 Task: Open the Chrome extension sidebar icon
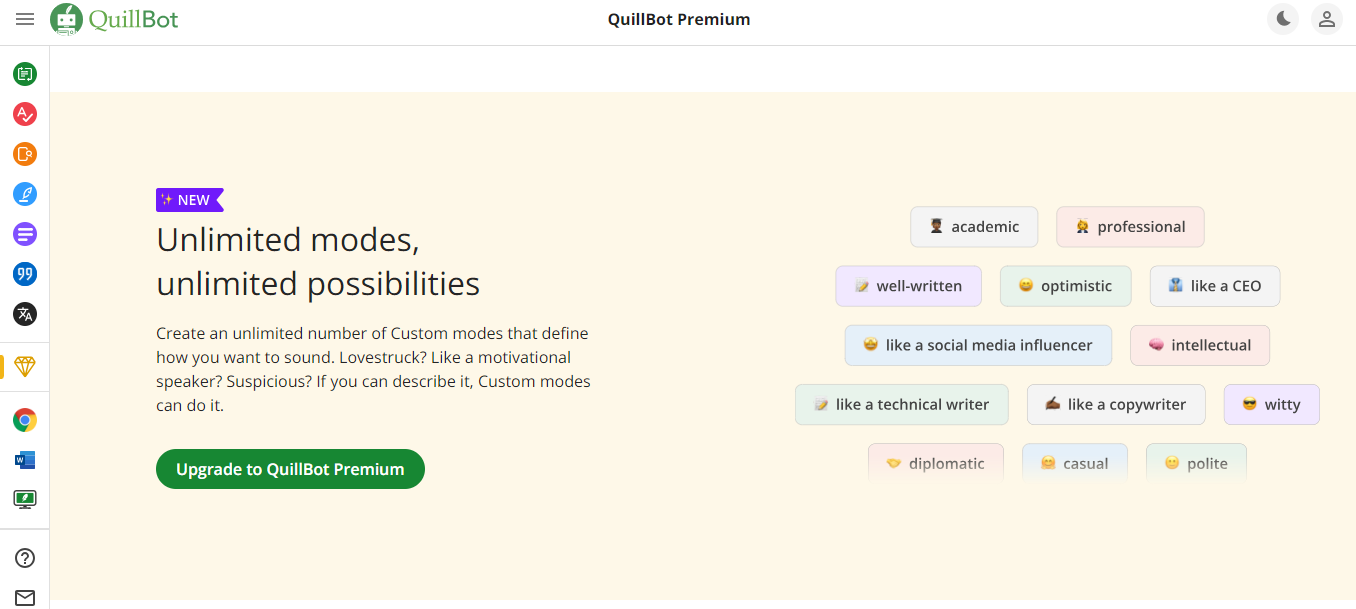point(24,419)
